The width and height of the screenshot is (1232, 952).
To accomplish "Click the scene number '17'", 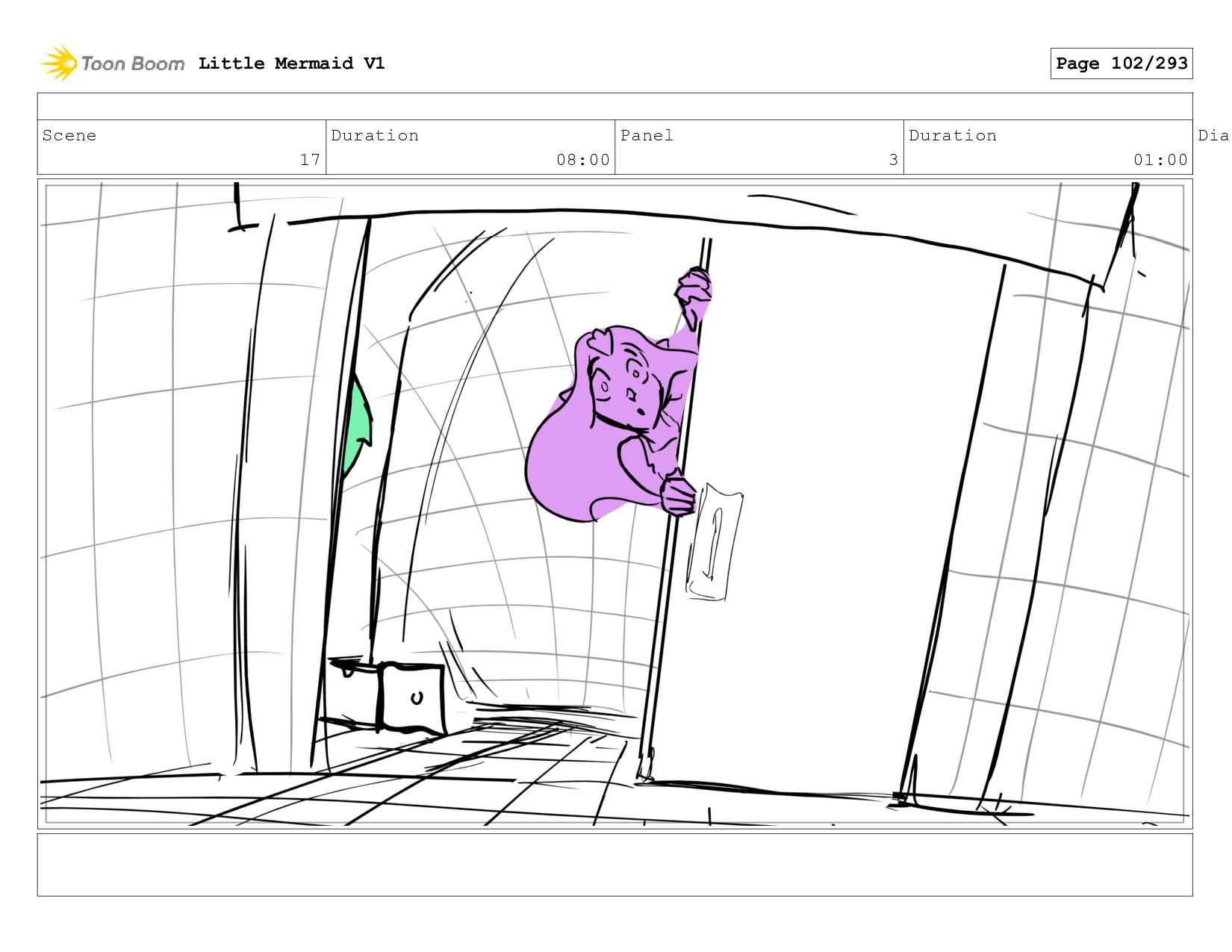I will click(310, 160).
